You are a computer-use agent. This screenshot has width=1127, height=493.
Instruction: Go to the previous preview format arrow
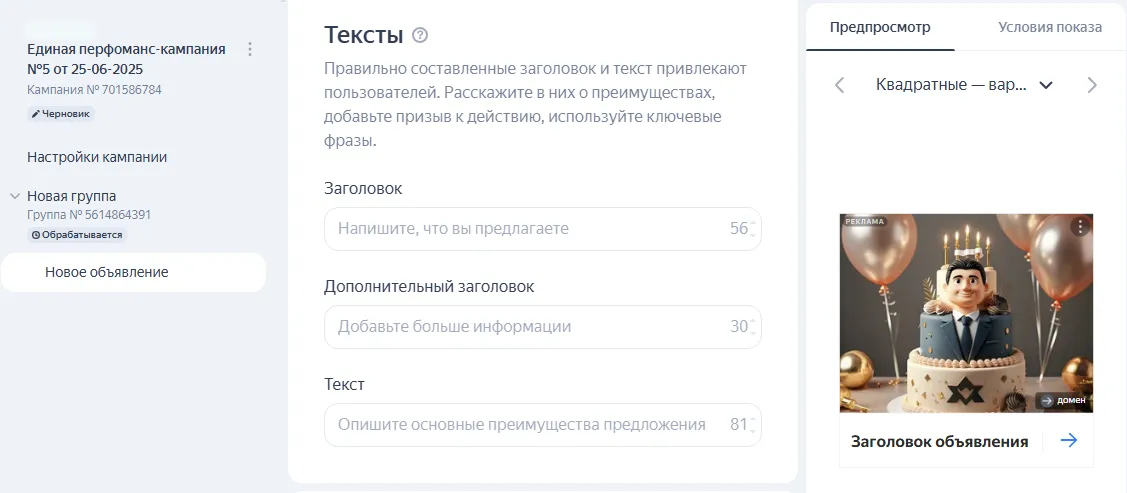point(840,85)
